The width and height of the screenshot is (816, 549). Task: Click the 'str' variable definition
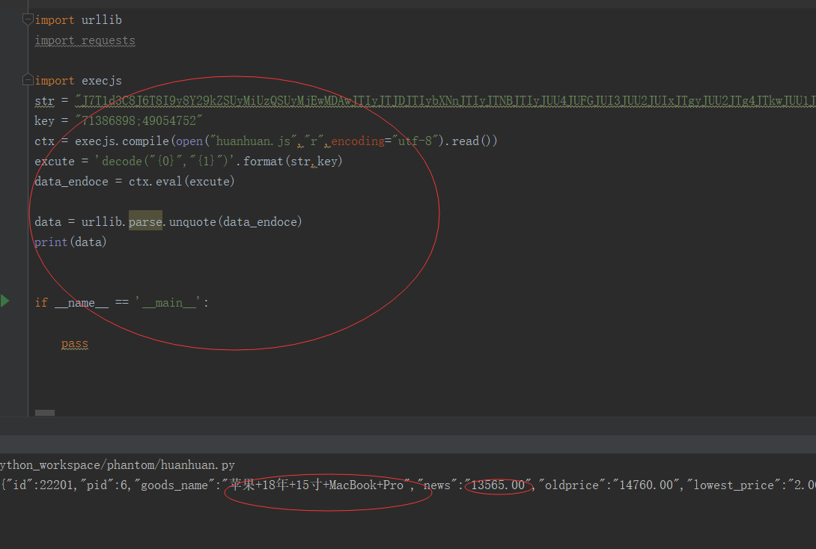coord(45,101)
